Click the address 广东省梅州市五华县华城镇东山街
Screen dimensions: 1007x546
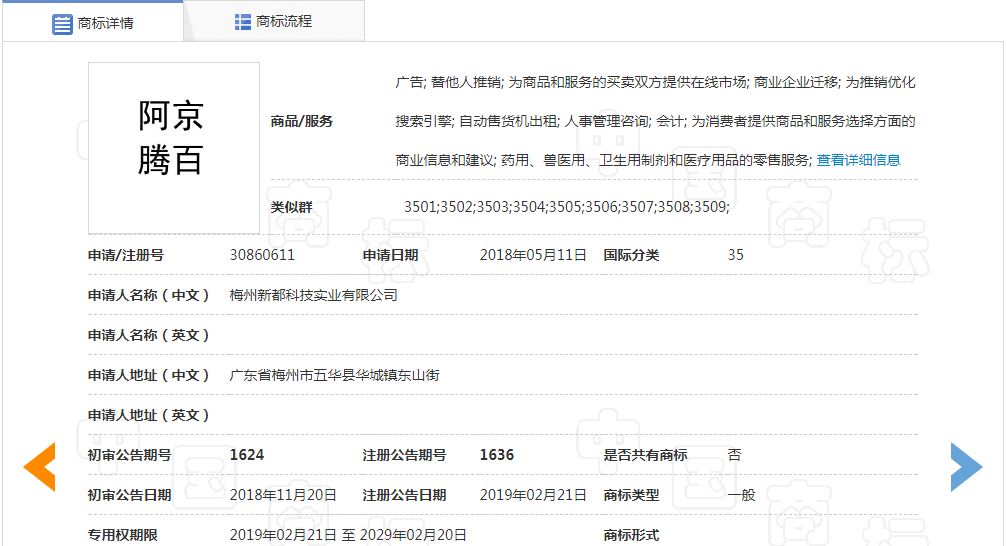[x=334, y=375]
